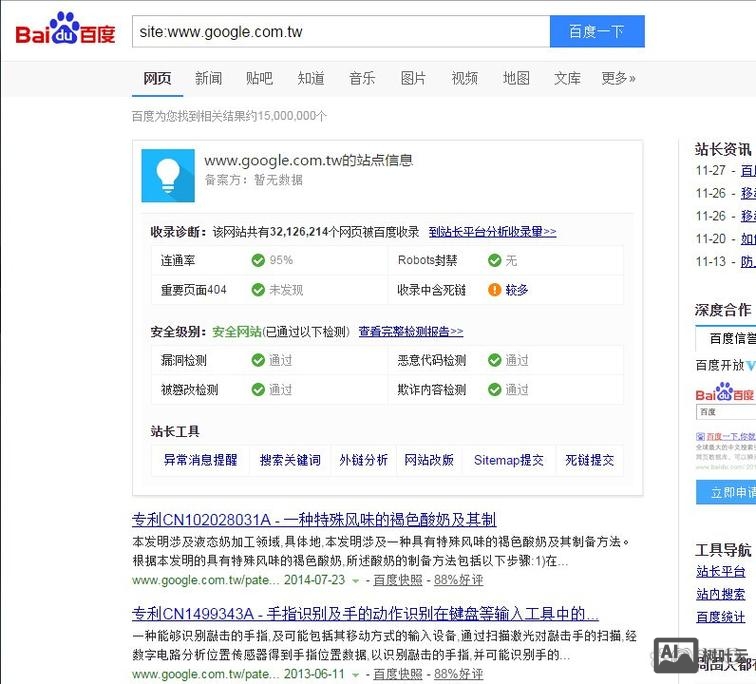756x684 pixels.
Task: Switch to the 视频 tab
Action: point(465,78)
